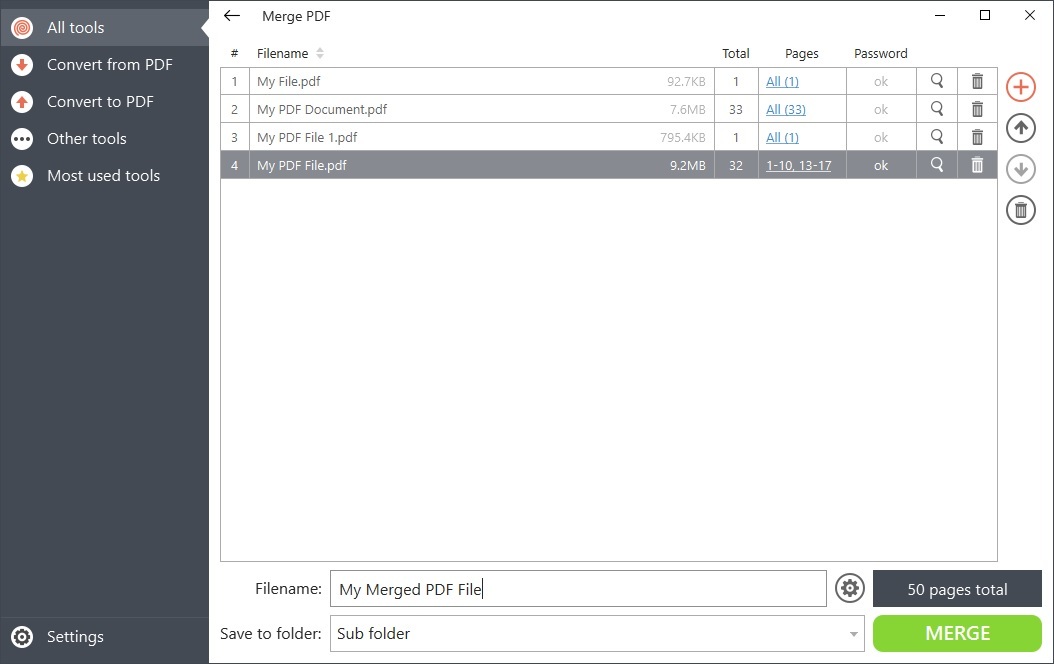Move My PDF File.pdf up in the list
Viewport: 1054px width, 664px height.
point(1020,128)
